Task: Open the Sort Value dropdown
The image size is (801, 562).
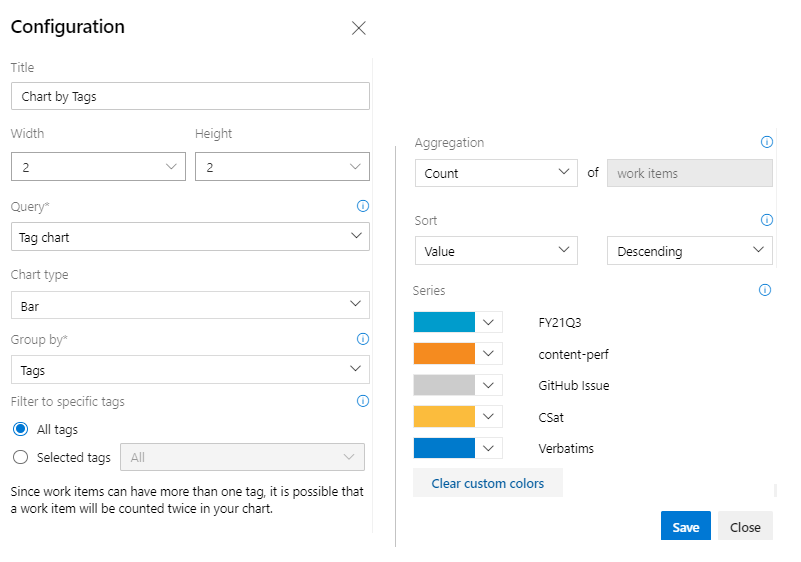Action: click(496, 250)
